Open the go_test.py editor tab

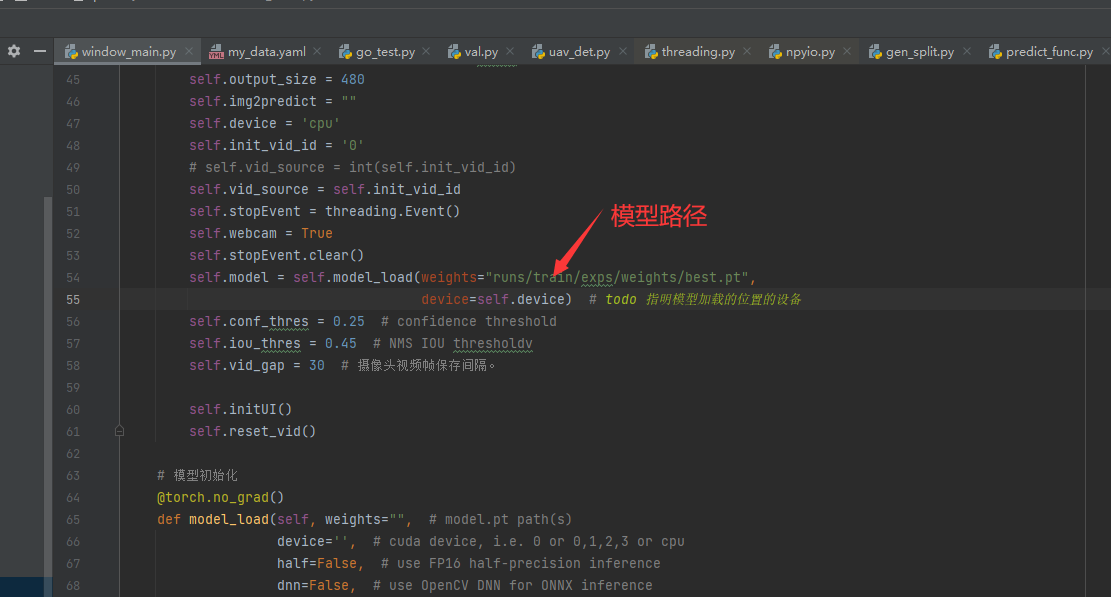(385, 52)
